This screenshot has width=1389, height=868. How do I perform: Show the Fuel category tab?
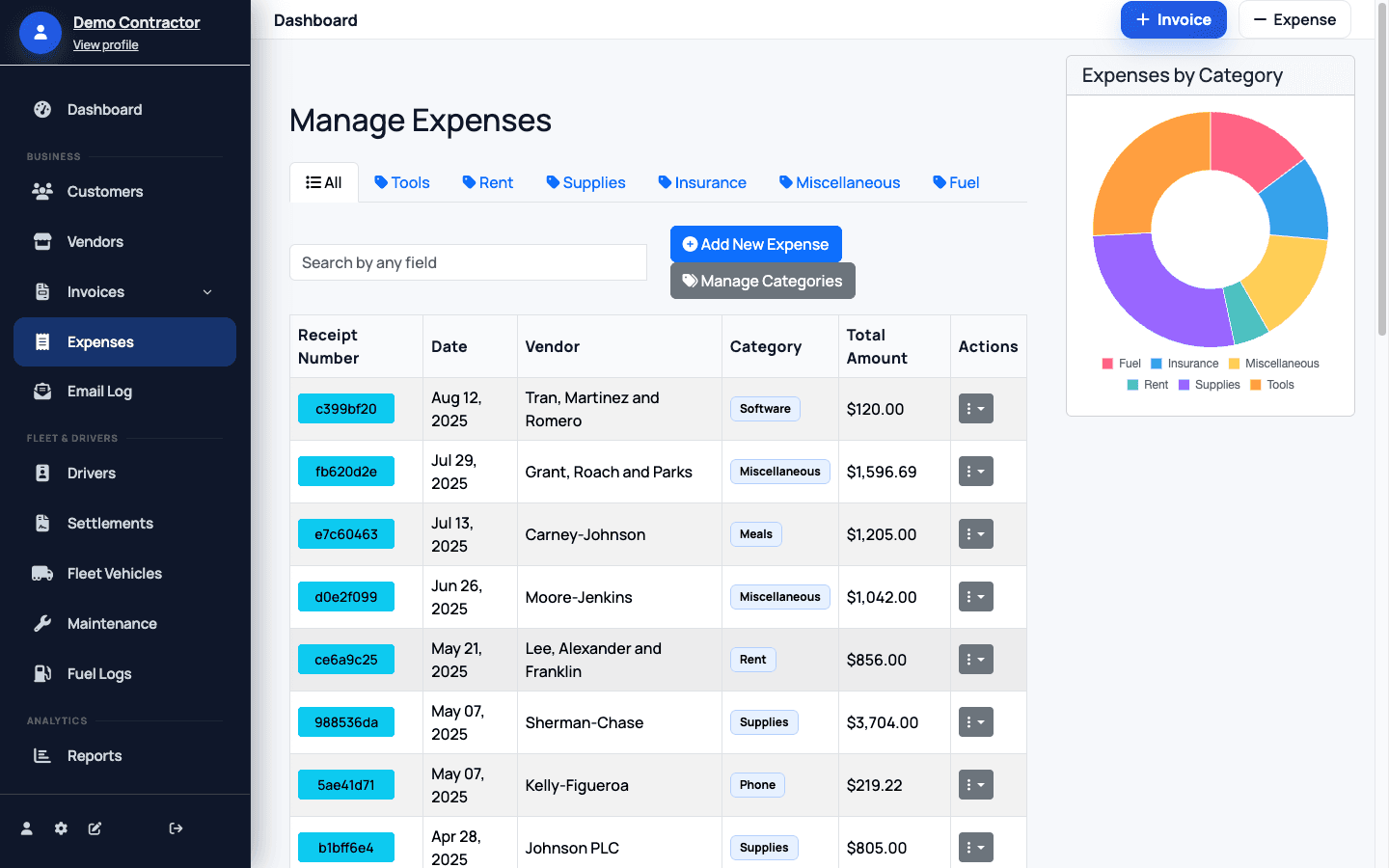(x=956, y=183)
